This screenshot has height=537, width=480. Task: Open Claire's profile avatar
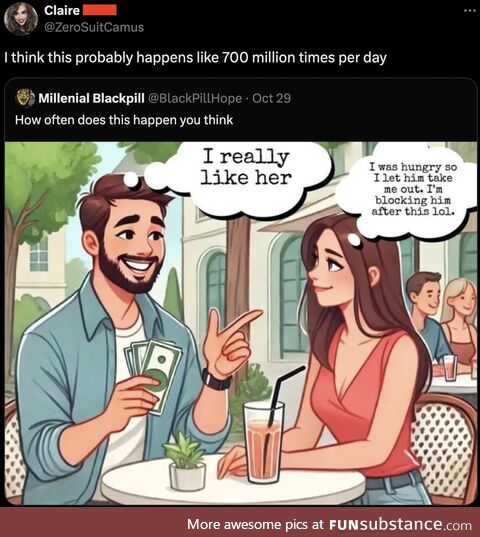pyautogui.click(x=21, y=19)
